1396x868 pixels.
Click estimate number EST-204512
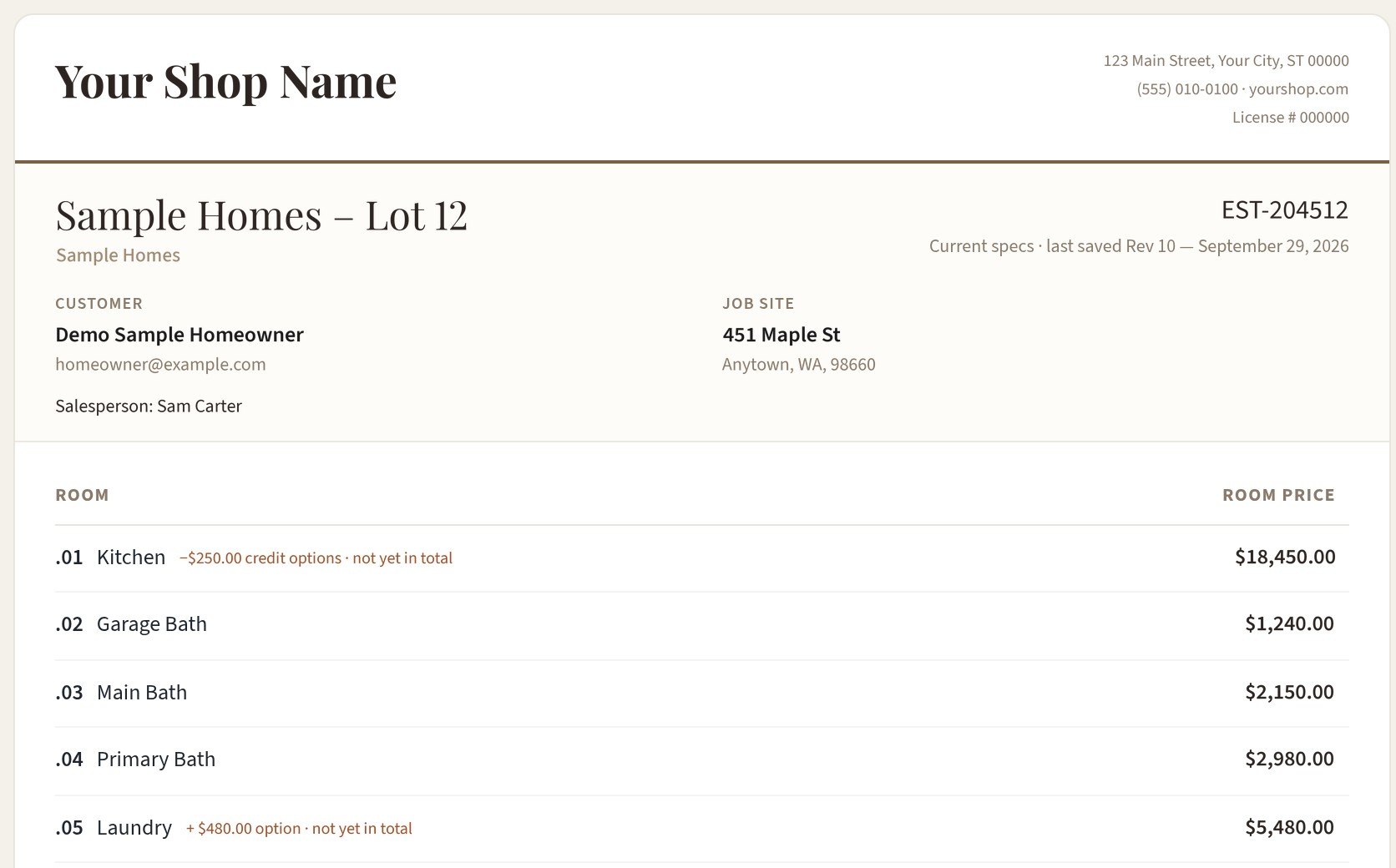click(1285, 209)
